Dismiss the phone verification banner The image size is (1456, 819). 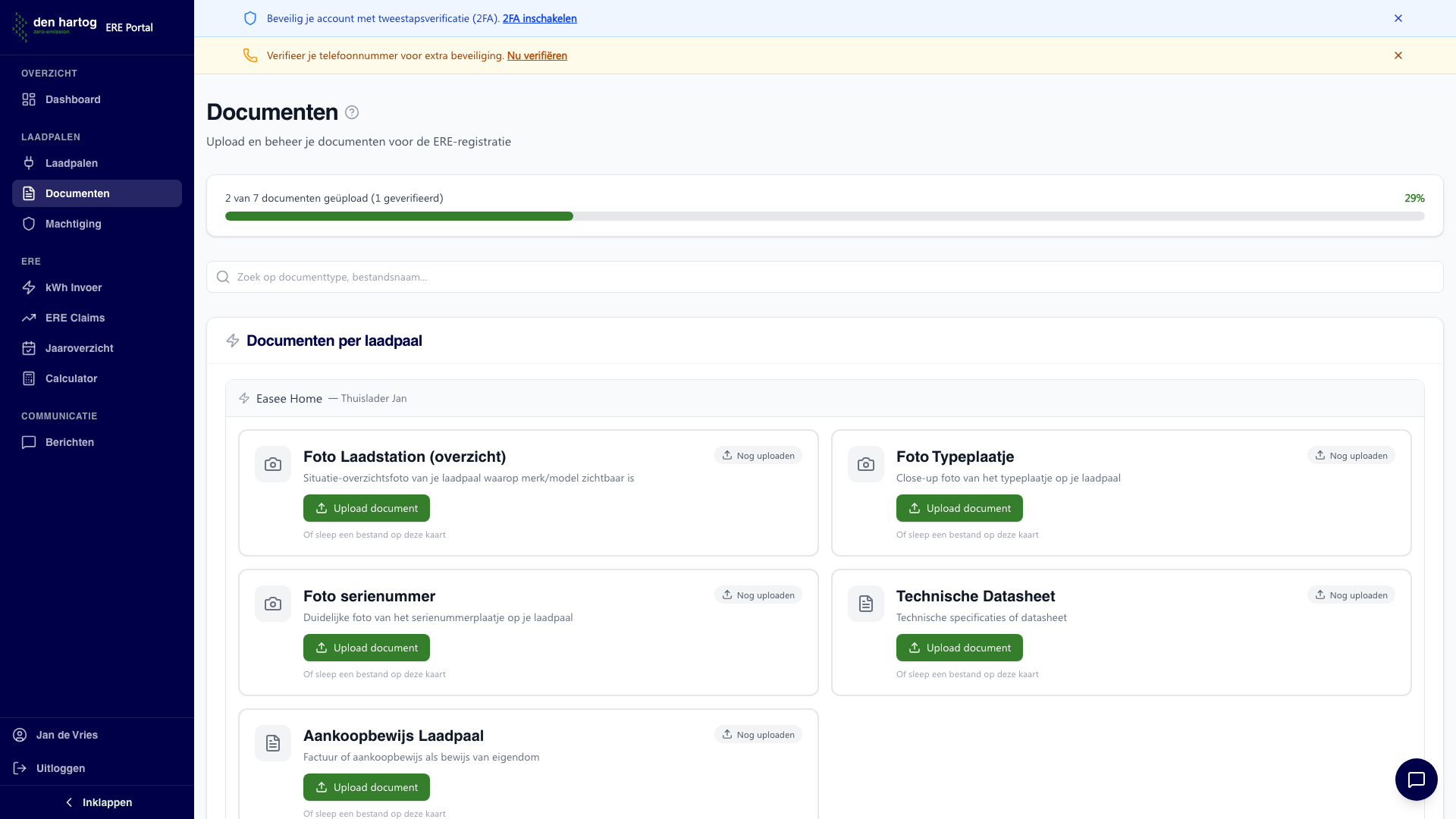[x=1398, y=55]
